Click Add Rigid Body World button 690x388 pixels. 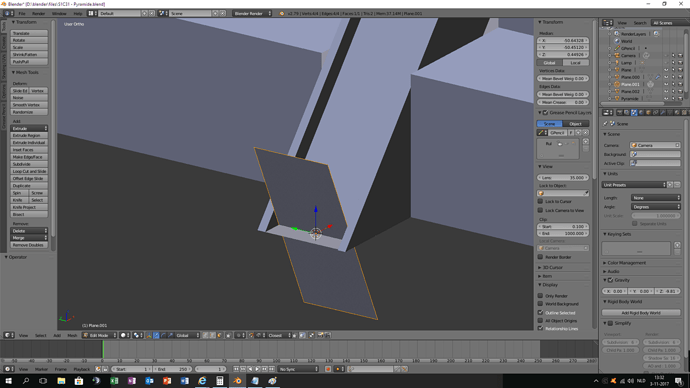coord(641,313)
